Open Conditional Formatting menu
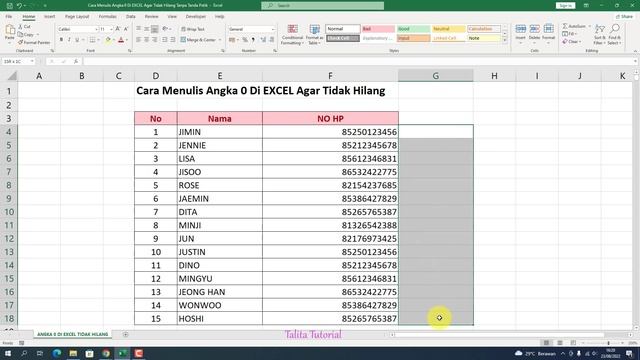 tap(292, 35)
